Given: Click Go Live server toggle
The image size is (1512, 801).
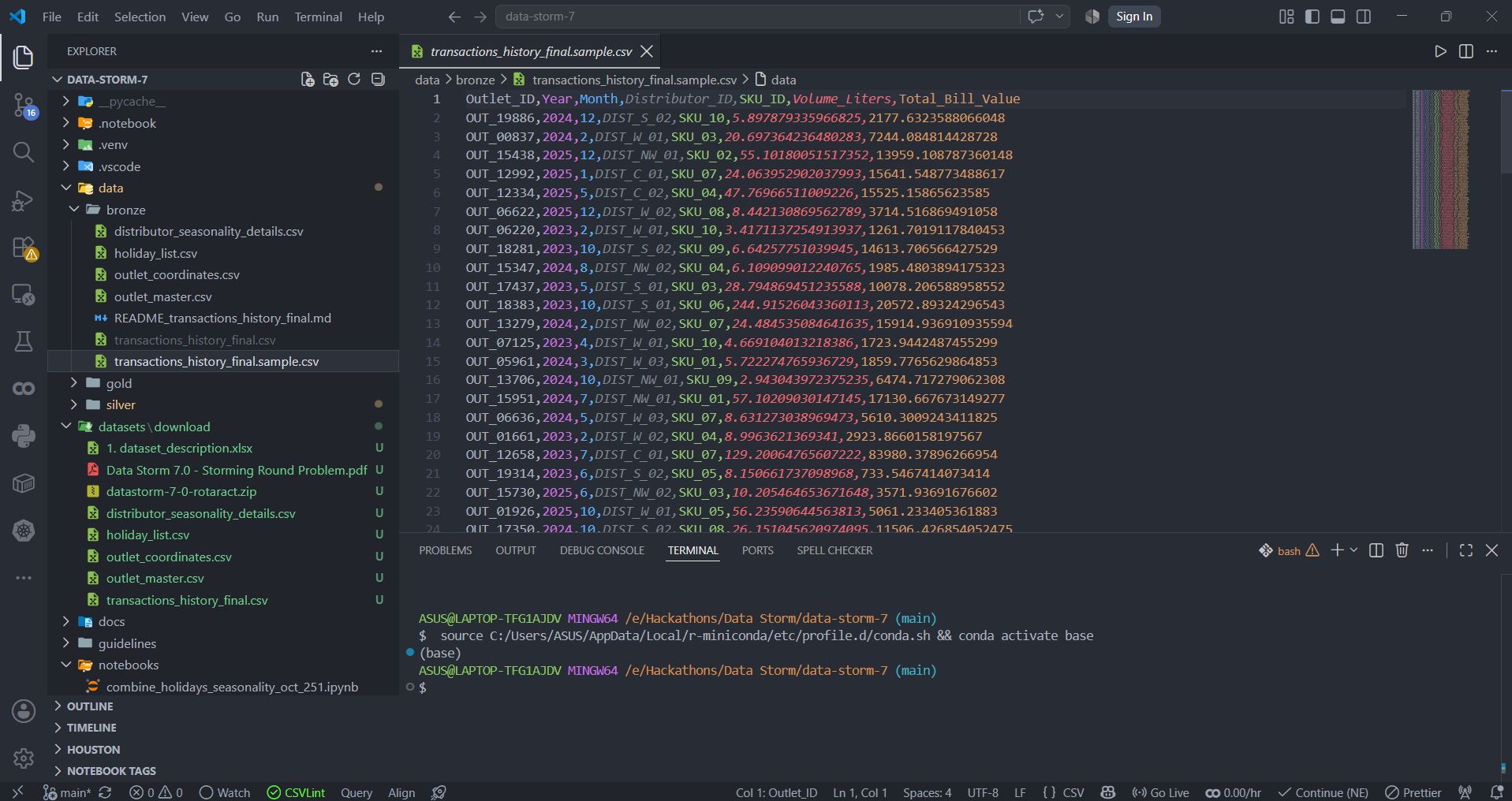Looking at the screenshot, I should coord(1160,792).
